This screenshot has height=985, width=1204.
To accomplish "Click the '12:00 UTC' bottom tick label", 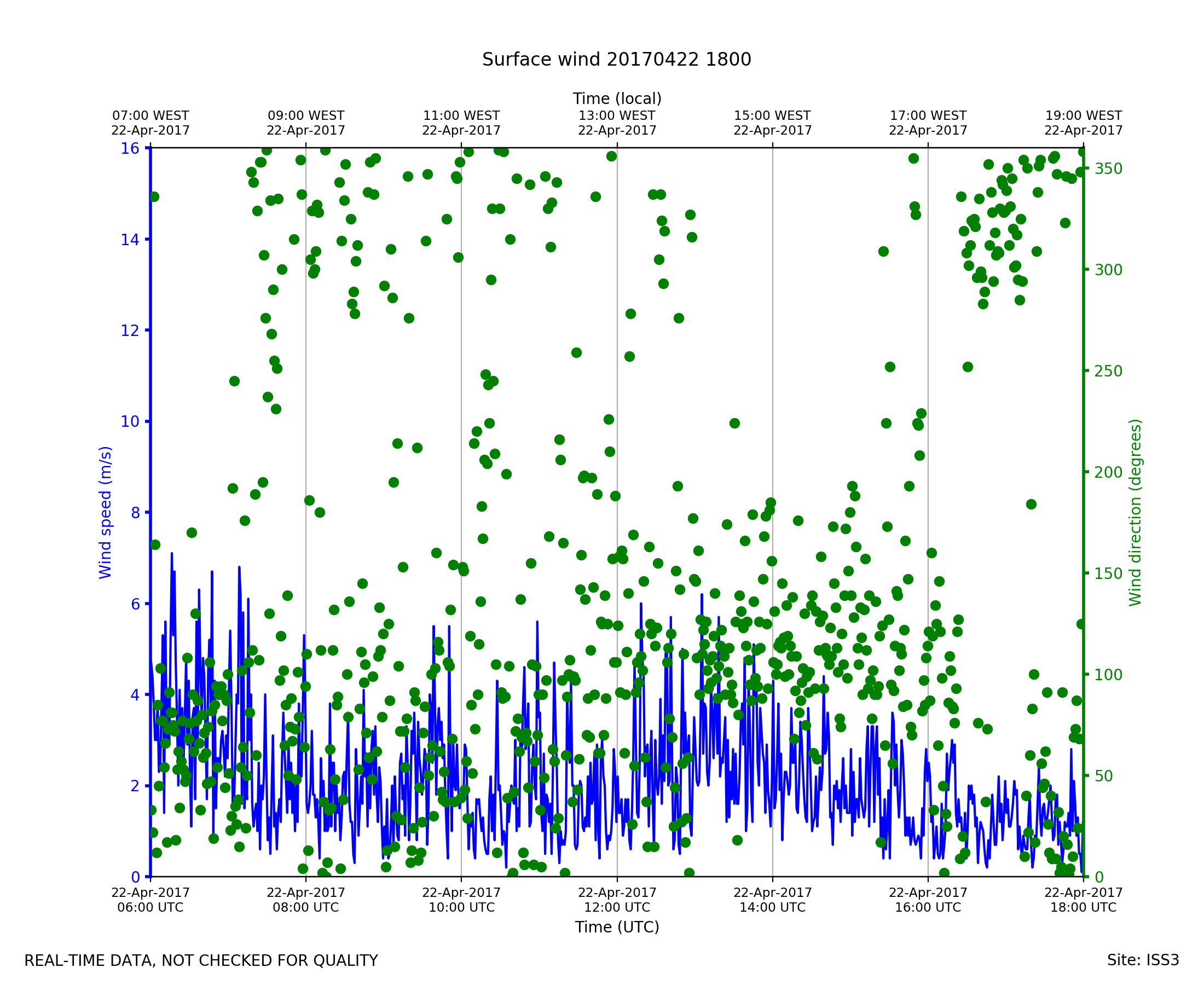I will [x=617, y=907].
